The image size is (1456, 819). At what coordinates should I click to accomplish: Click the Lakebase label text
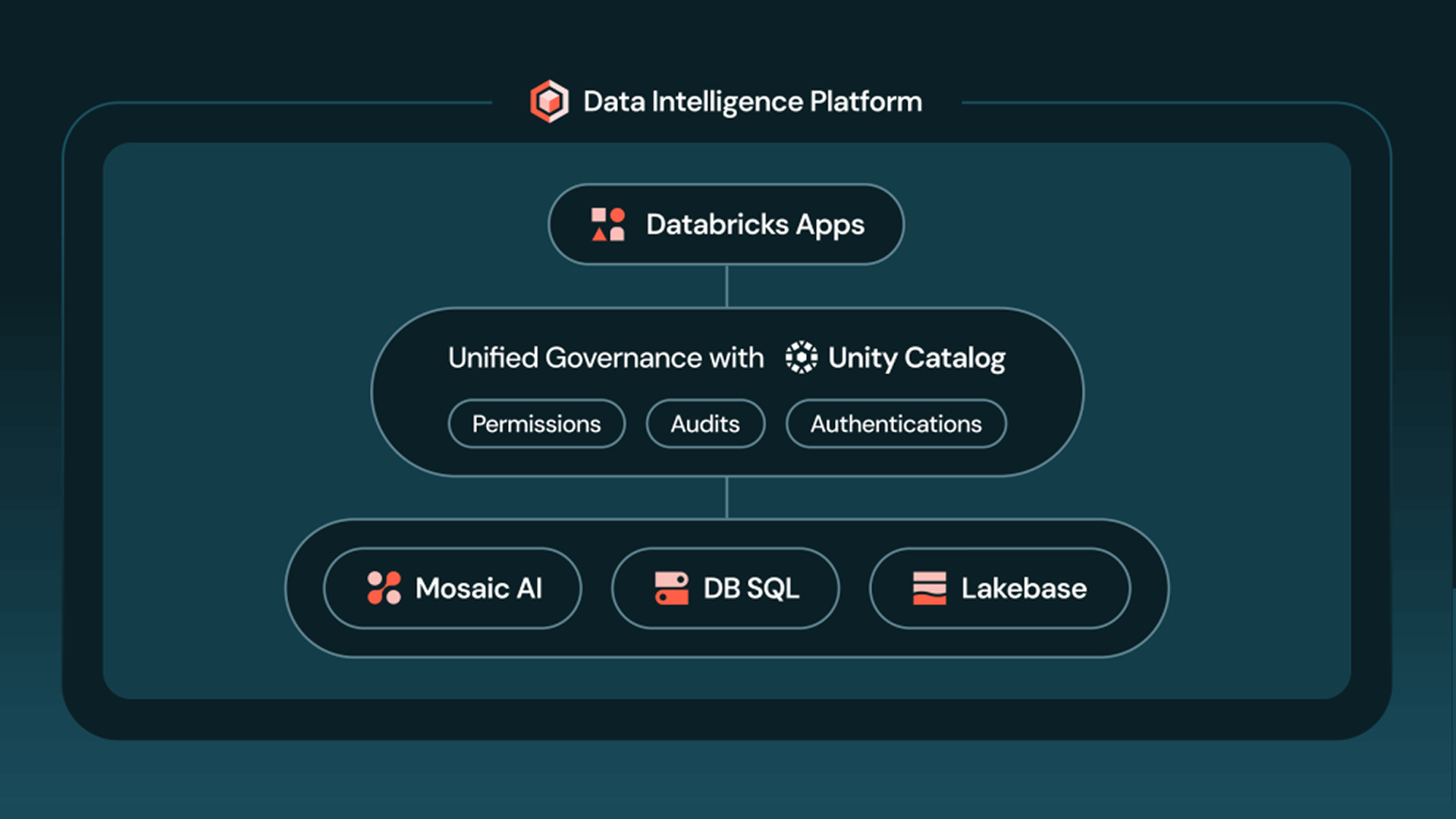pos(1025,588)
